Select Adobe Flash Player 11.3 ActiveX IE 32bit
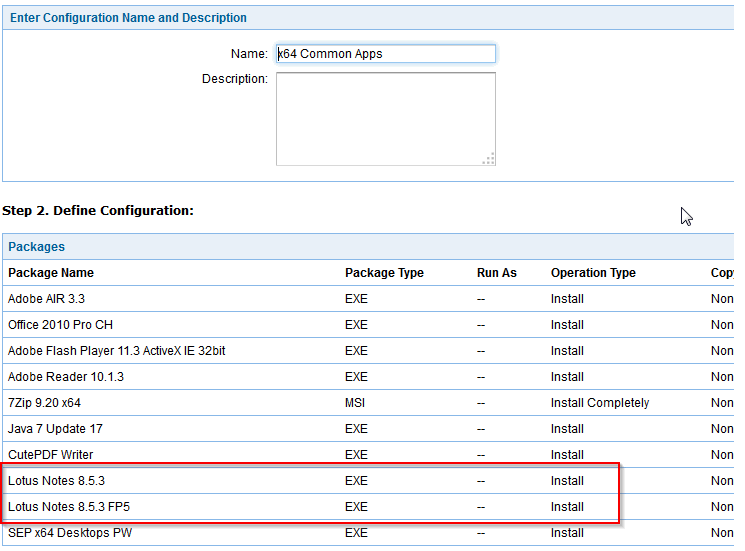Viewport: 745px width, 551px height. click(116, 351)
